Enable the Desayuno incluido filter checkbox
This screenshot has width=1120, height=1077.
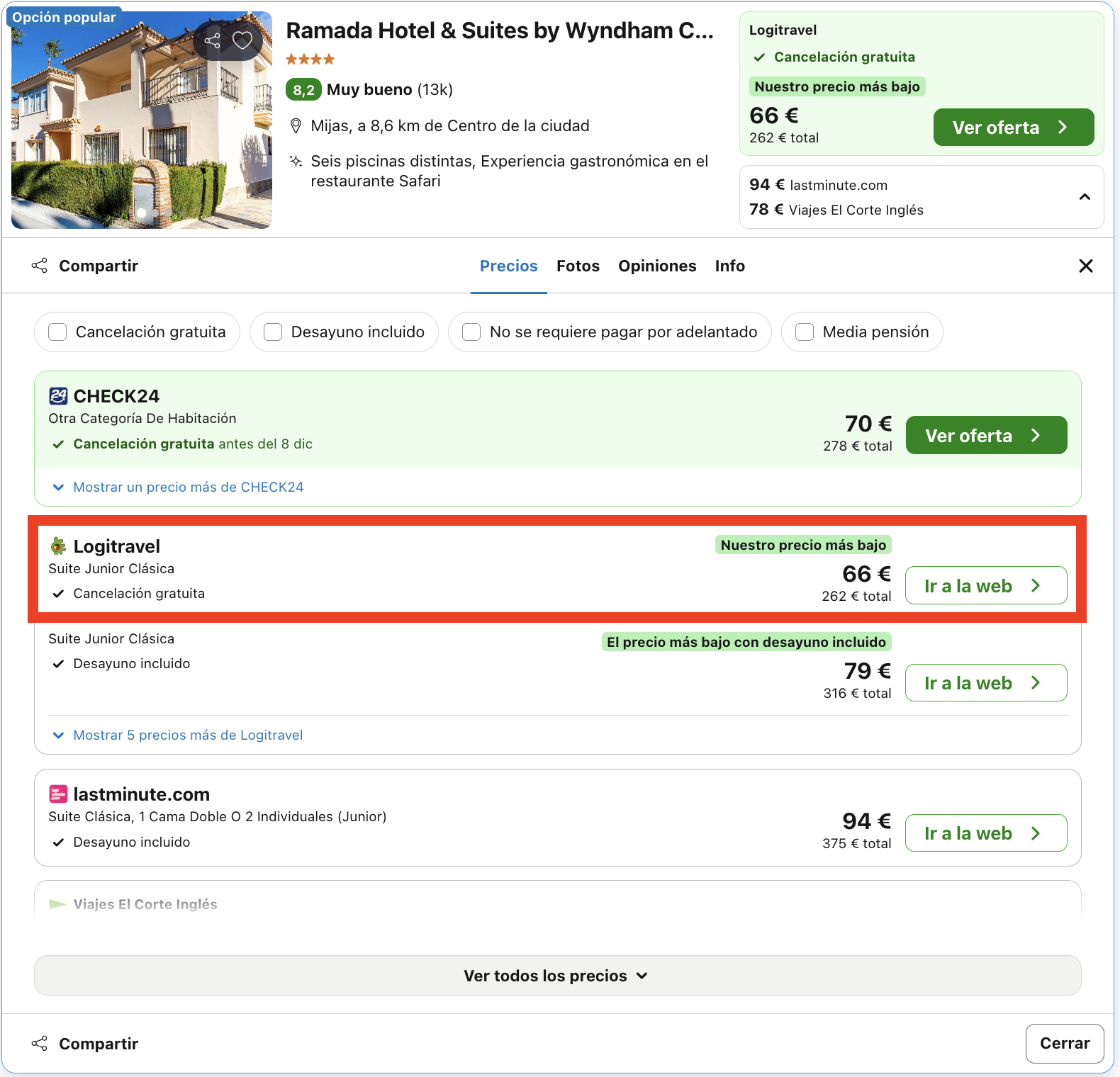(273, 332)
